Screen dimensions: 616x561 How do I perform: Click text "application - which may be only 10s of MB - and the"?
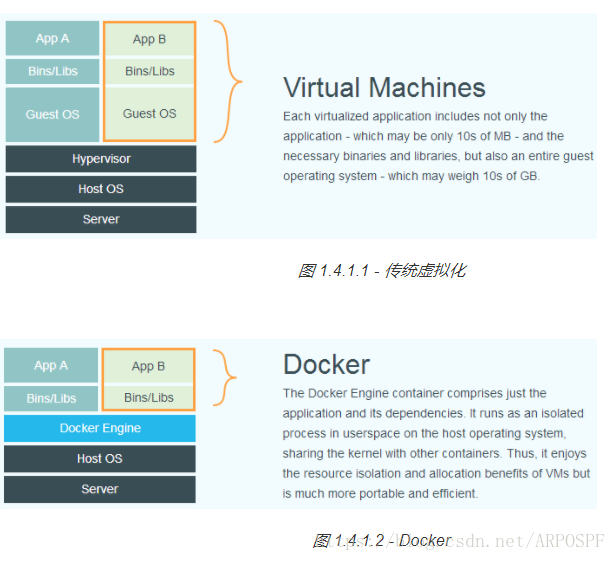(x=424, y=136)
